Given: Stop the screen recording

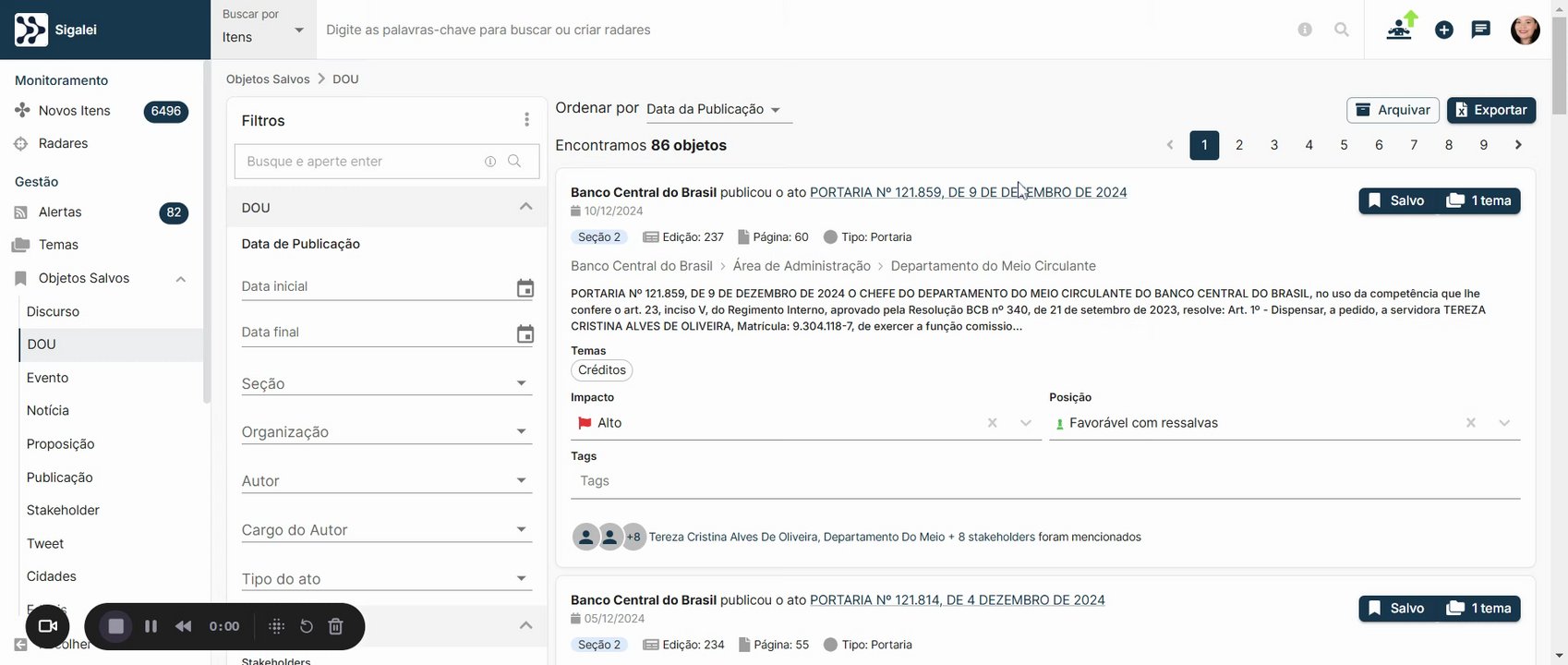Looking at the screenshot, I should click(115, 626).
